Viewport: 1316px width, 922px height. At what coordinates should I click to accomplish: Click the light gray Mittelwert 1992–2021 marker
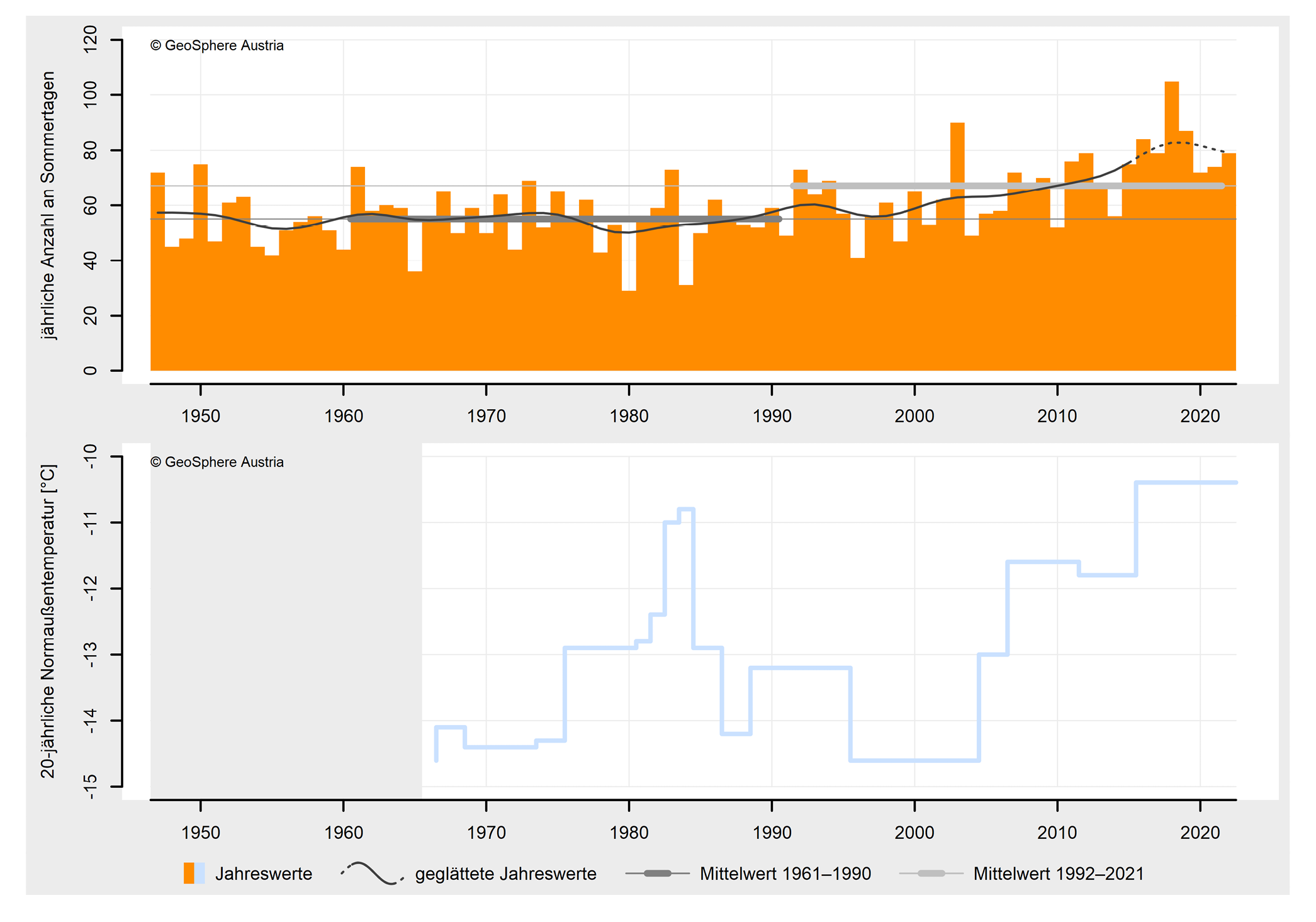931,873
